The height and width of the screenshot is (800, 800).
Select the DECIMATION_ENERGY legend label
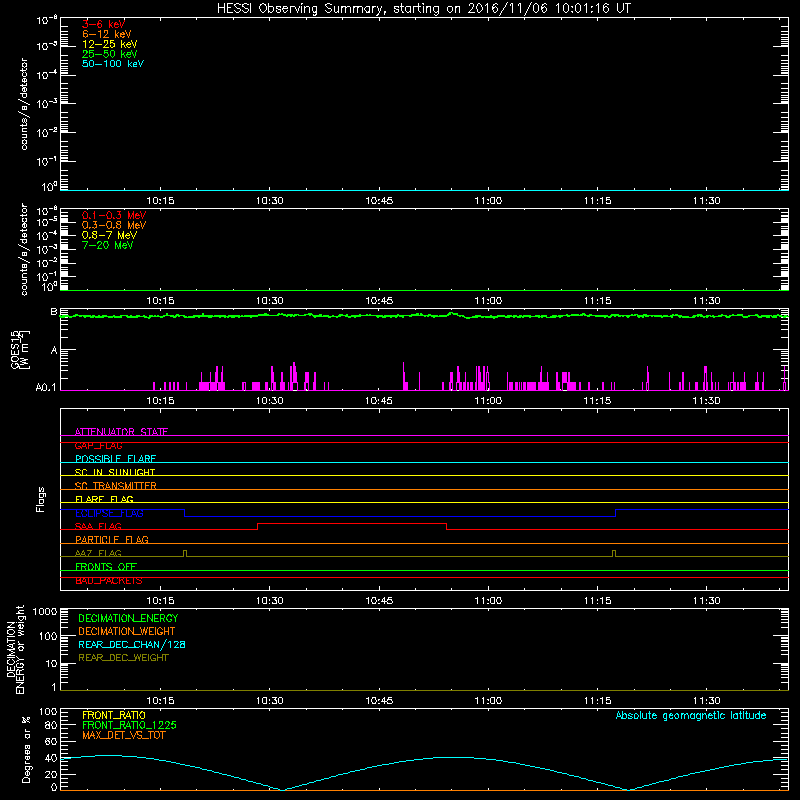(128, 618)
